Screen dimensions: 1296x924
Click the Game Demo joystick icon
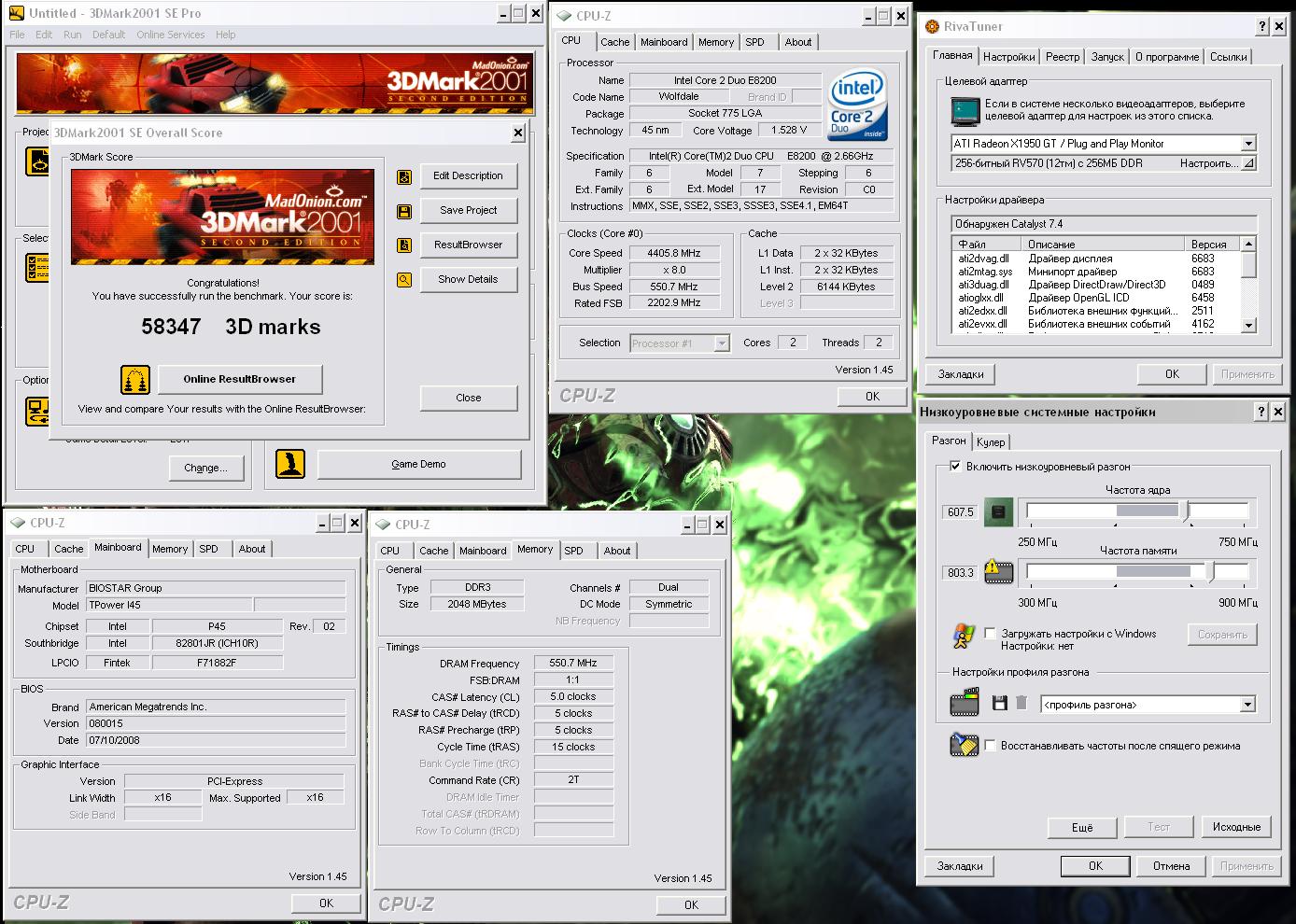pyautogui.click(x=290, y=464)
